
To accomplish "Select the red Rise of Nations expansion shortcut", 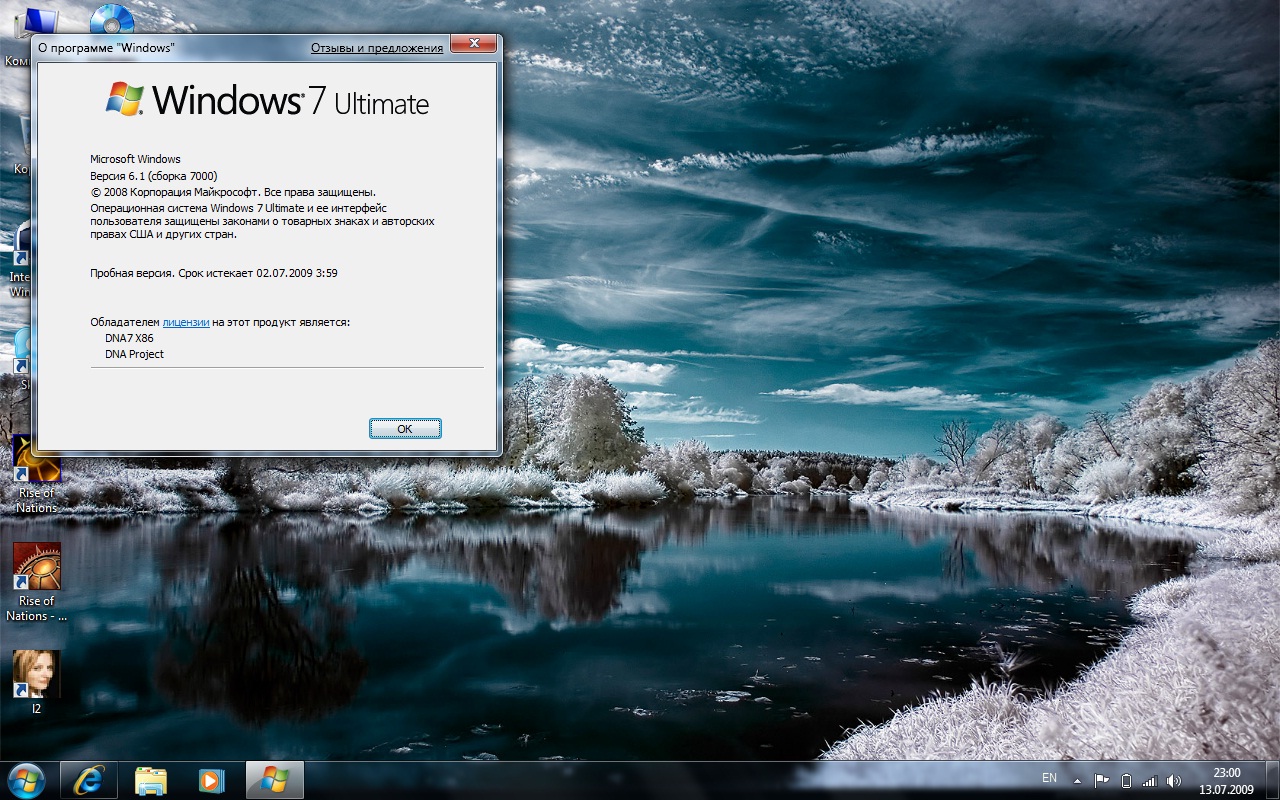I will [37, 568].
